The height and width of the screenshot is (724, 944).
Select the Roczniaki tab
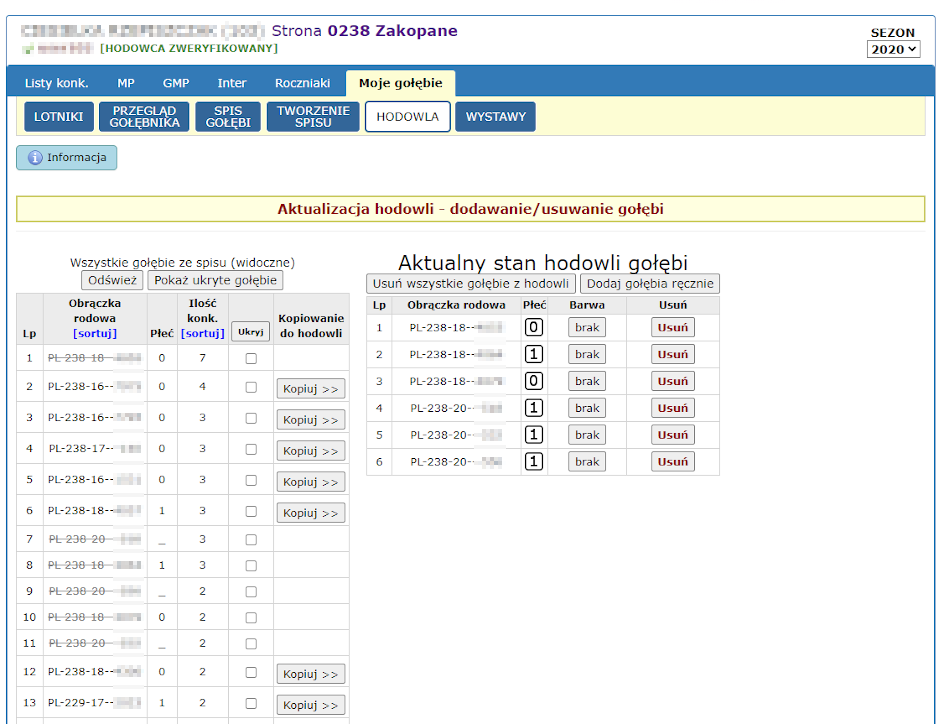(x=302, y=83)
